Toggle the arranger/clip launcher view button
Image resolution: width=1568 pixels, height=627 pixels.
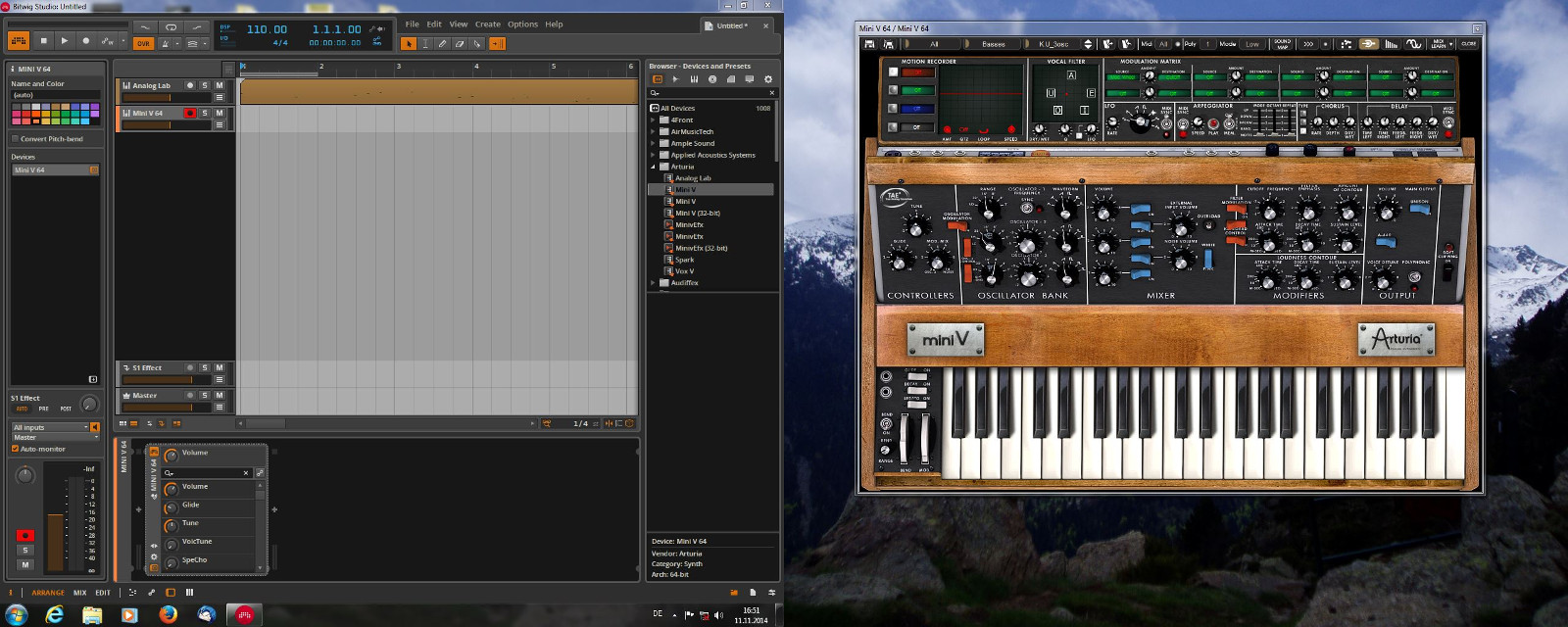point(19,41)
